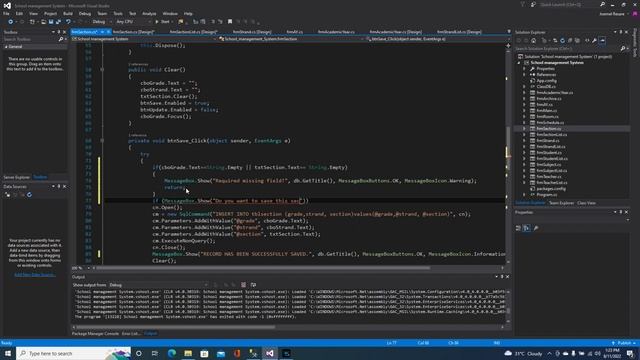Switch to the Team Explorer tab
Screen dimensions: 640x360
[x=561, y=203]
